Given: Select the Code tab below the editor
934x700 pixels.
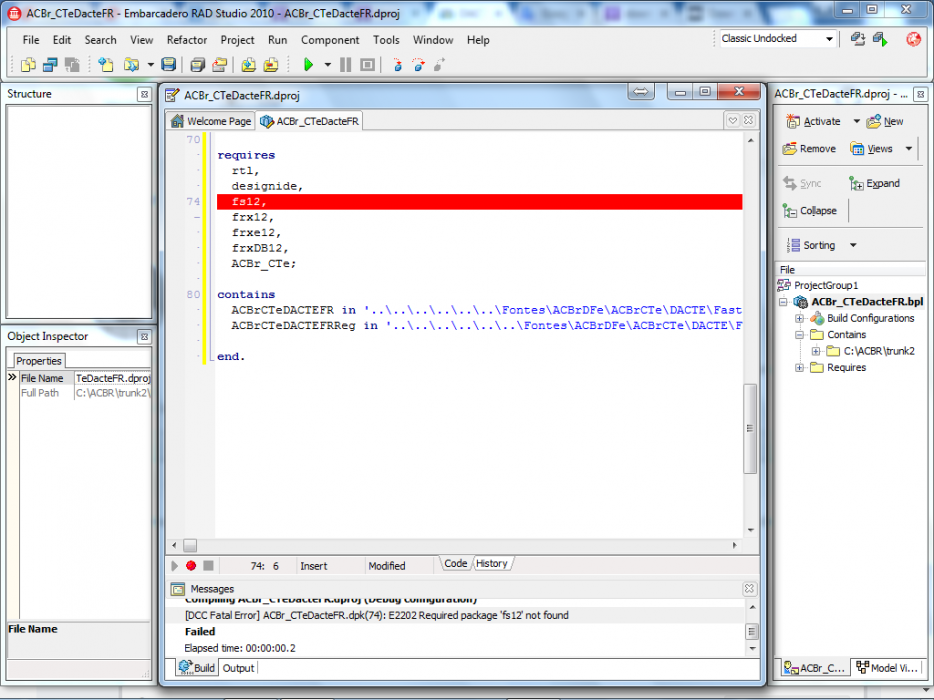Looking at the screenshot, I should (456, 564).
